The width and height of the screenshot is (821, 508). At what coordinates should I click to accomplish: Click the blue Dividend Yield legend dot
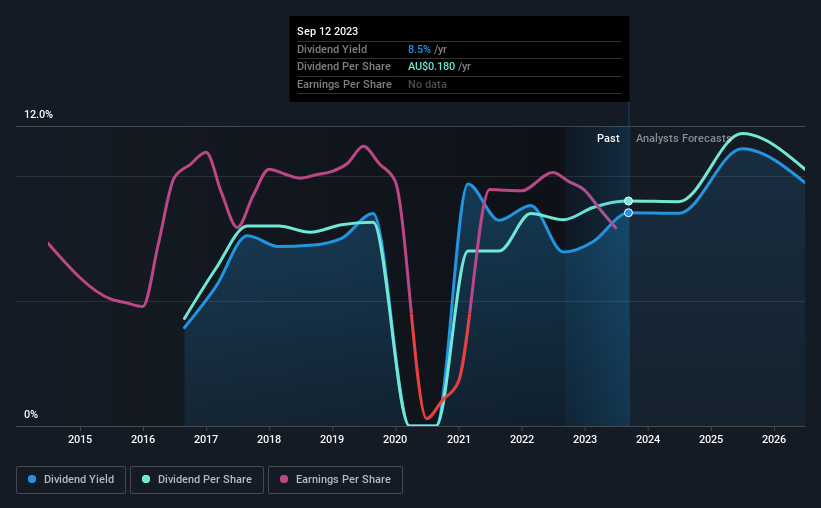32,479
